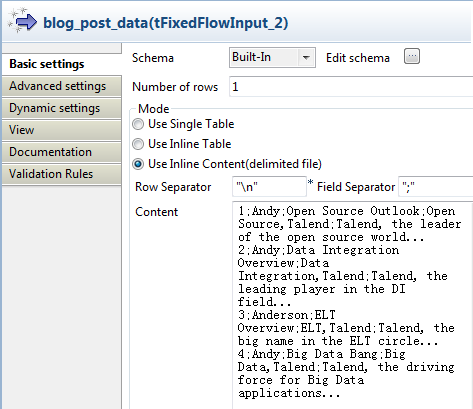Viewport: 473px width, 409px height.
Task: Click the Use Inline Table label text
Action: click(x=190, y=144)
